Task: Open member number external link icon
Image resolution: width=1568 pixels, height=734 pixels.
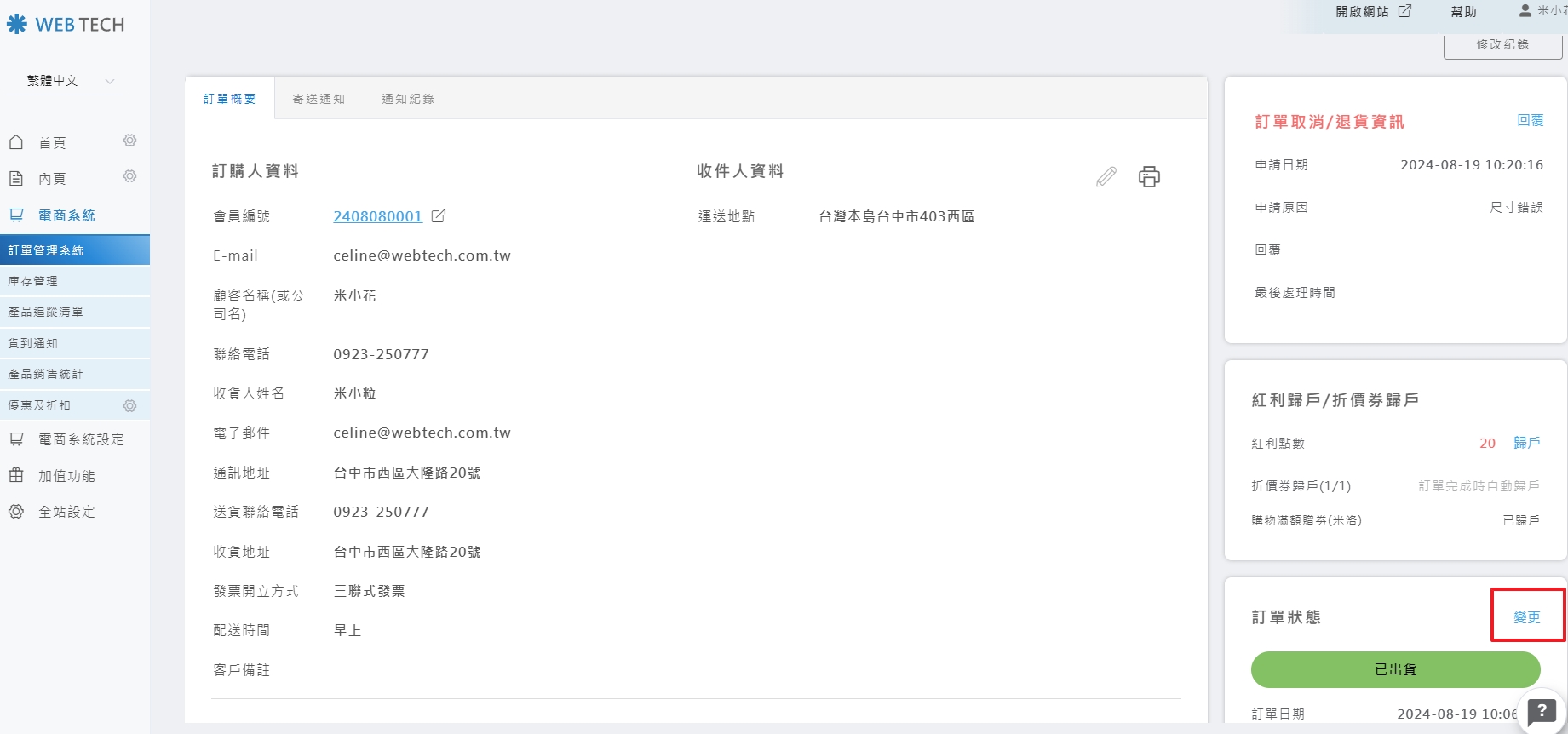Action: point(439,216)
